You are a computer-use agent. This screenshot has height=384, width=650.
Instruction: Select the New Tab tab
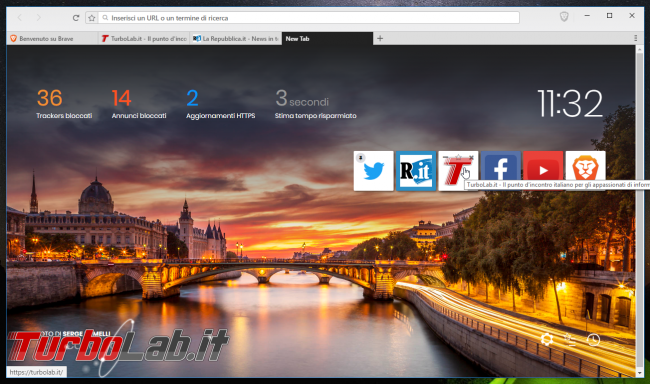coord(327,39)
